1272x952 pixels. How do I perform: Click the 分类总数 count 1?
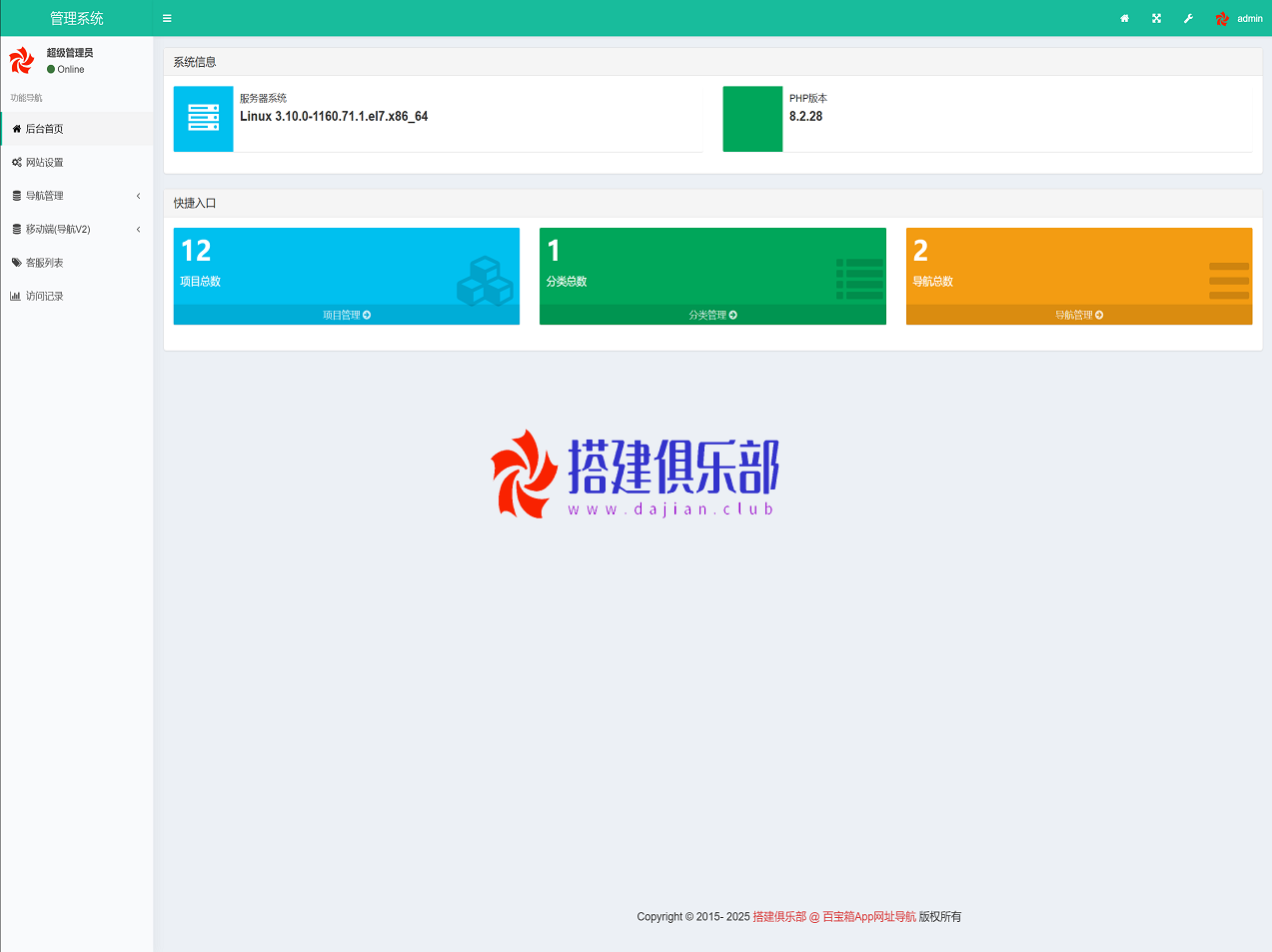(554, 251)
